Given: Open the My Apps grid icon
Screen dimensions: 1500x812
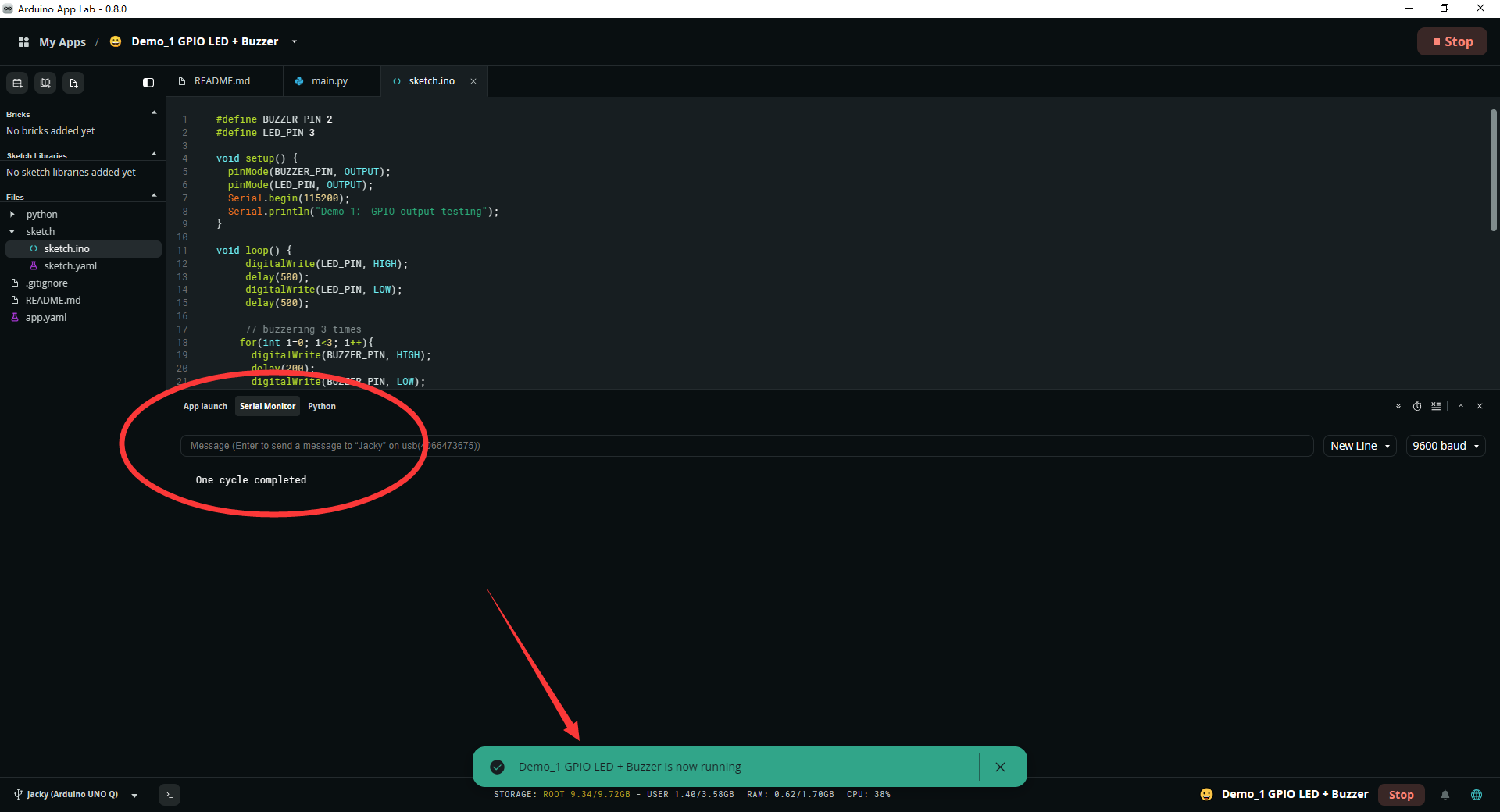Looking at the screenshot, I should point(23,41).
